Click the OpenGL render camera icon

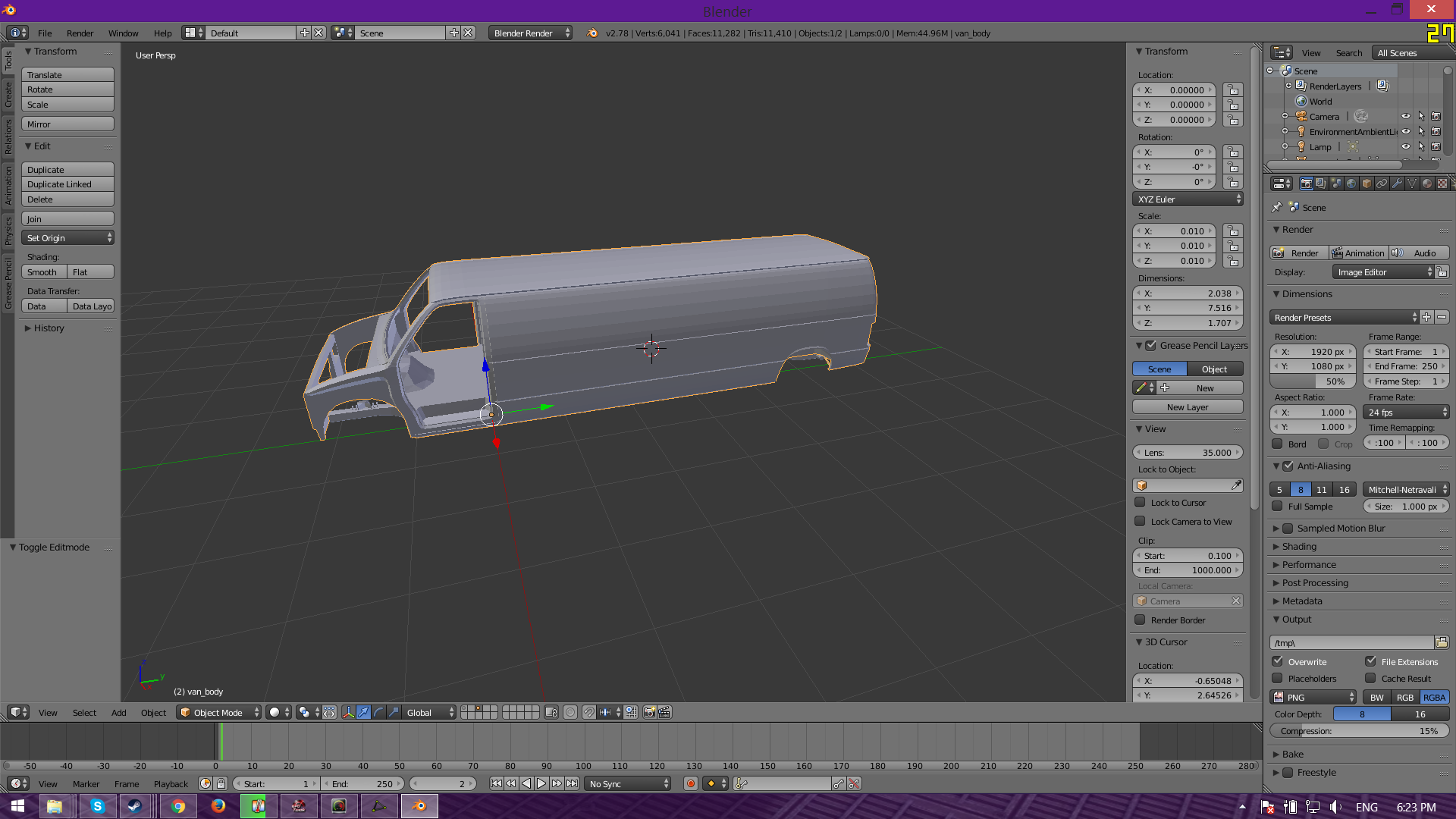(649, 712)
